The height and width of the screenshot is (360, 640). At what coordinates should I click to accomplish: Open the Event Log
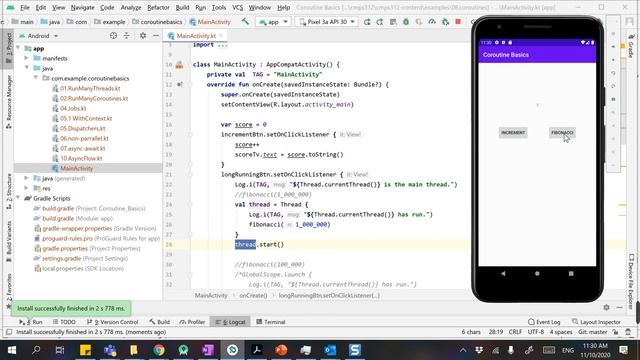pos(544,322)
